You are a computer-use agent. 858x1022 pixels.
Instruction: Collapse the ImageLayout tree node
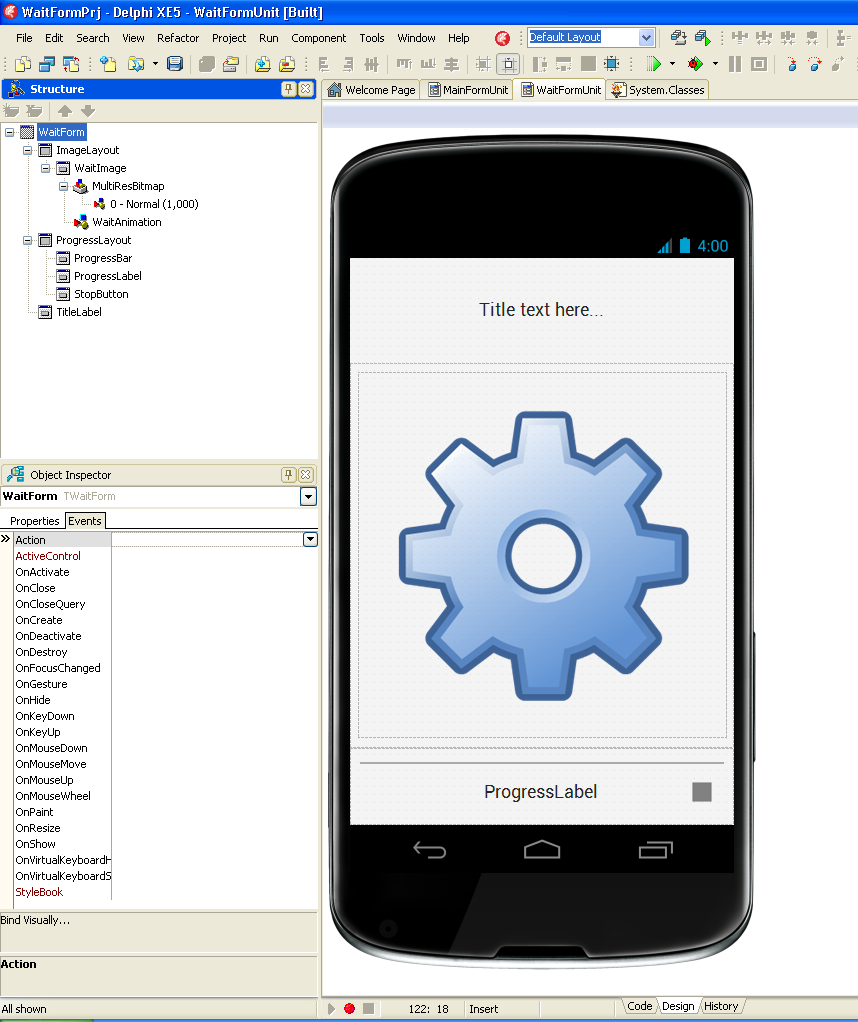click(27, 151)
